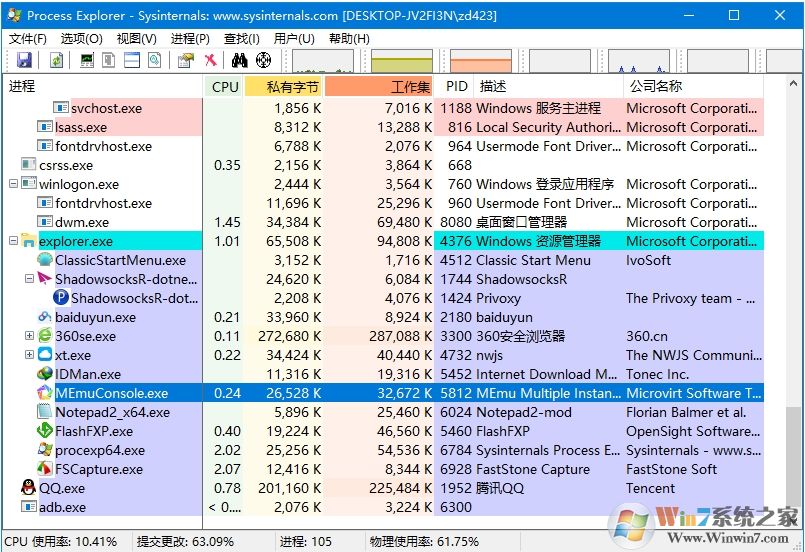Click the vertical scrollbar of process list

(793, 300)
